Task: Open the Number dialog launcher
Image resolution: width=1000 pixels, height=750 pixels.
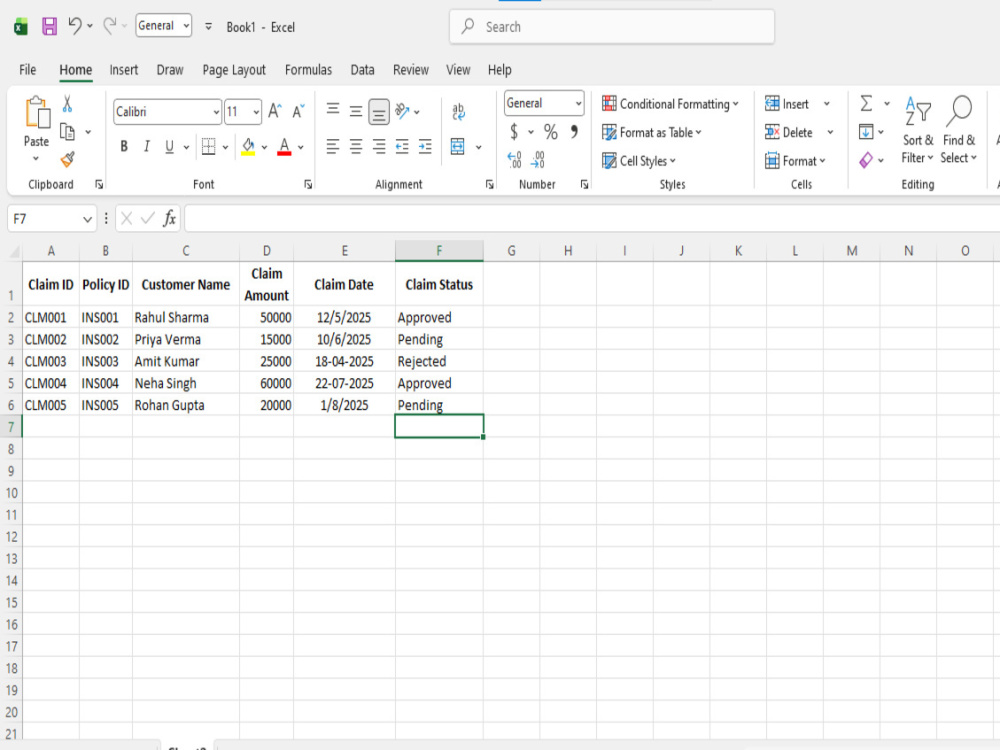Action: (x=584, y=184)
